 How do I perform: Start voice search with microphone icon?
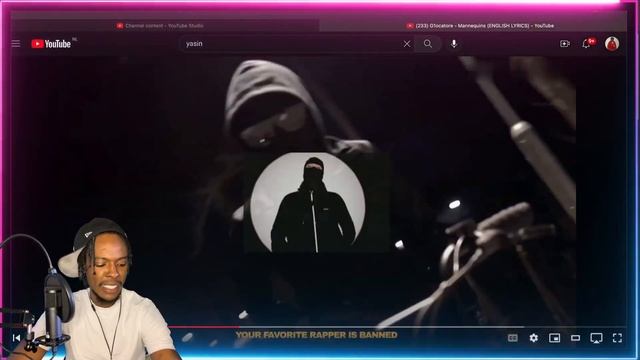(454, 44)
